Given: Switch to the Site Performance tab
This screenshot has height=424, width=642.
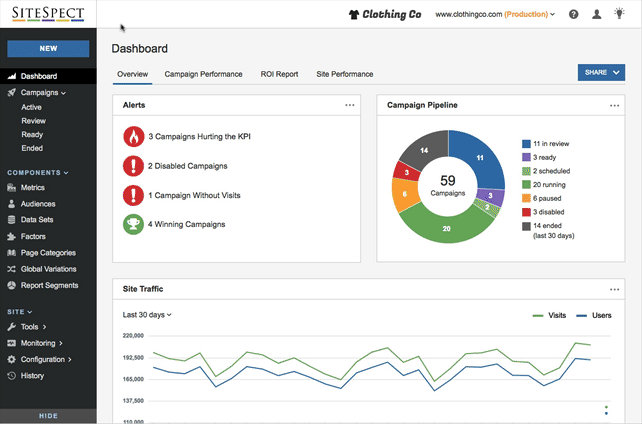Looking at the screenshot, I should coord(345,74).
